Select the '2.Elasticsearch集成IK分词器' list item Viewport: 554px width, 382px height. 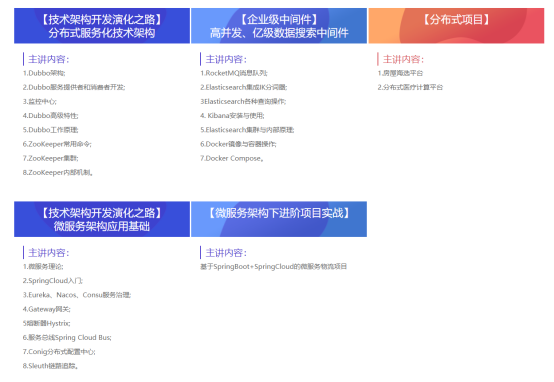click(x=244, y=87)
